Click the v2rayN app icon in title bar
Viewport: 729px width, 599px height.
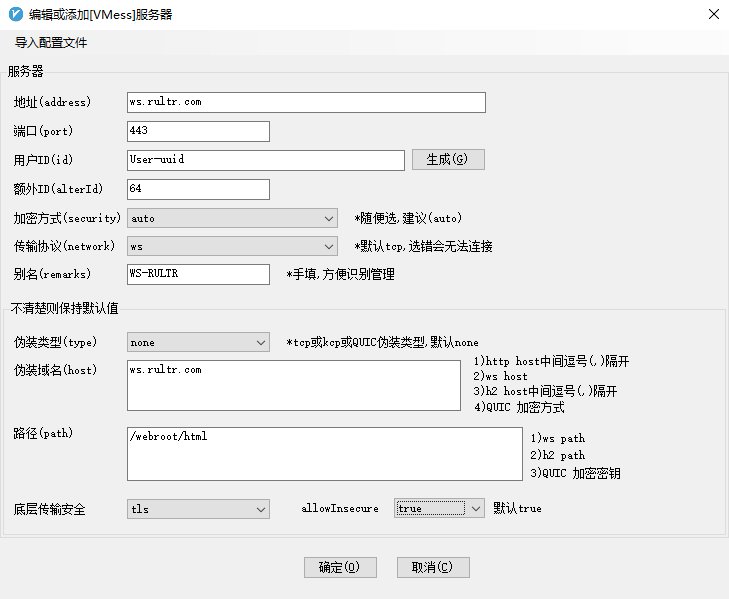click(15, 14)
